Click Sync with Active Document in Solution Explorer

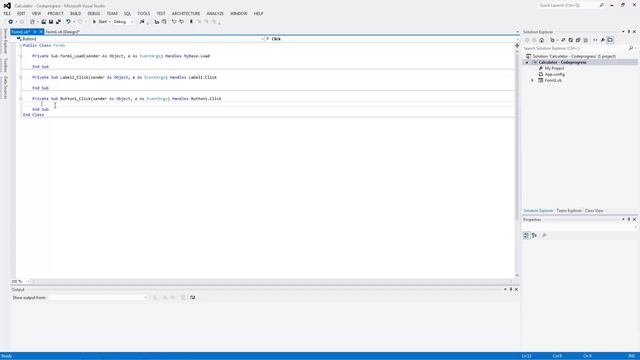[563, 40]
